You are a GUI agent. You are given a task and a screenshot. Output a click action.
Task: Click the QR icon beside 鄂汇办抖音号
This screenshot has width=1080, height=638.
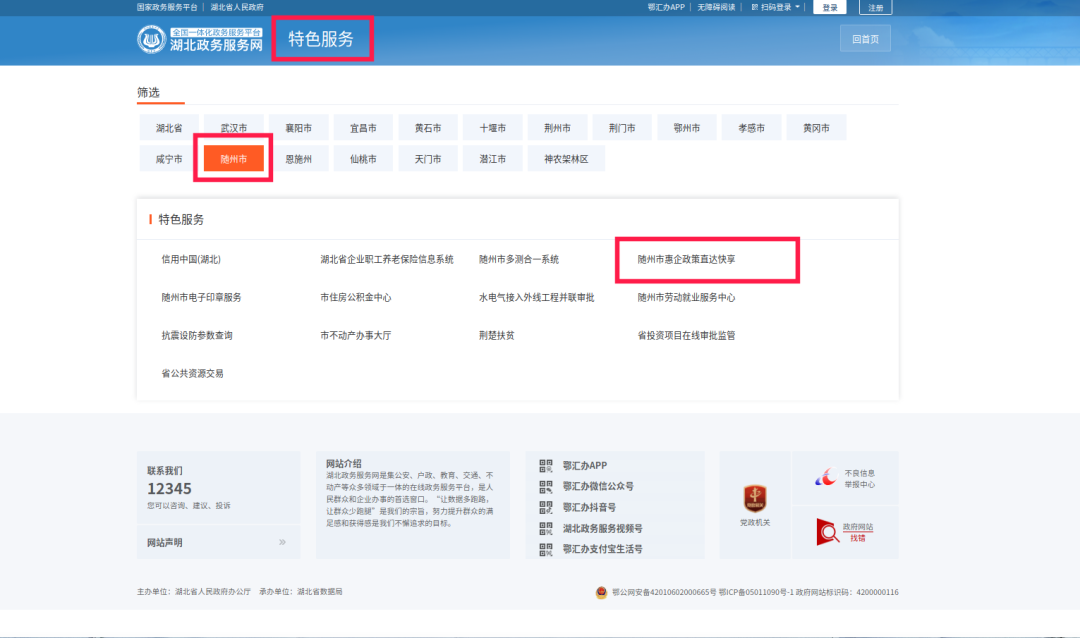546,508
